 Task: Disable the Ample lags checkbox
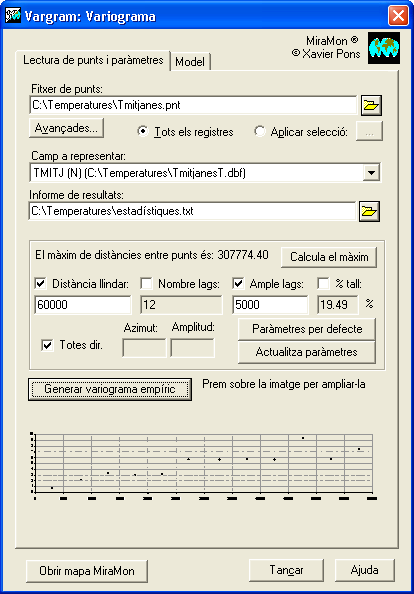point(238,283)
